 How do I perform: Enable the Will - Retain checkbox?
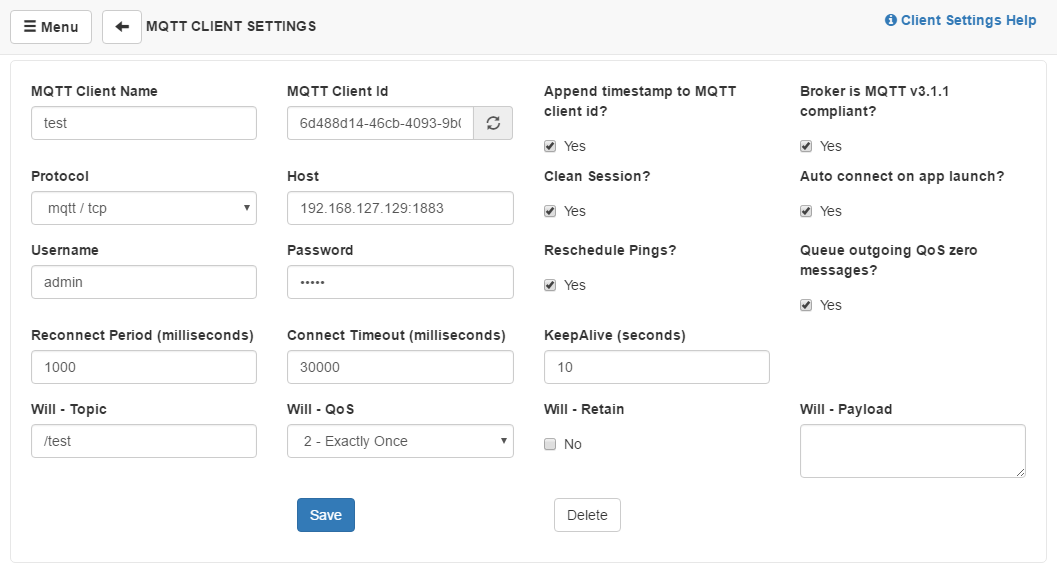pyautogui.click(x=550, y=444)
